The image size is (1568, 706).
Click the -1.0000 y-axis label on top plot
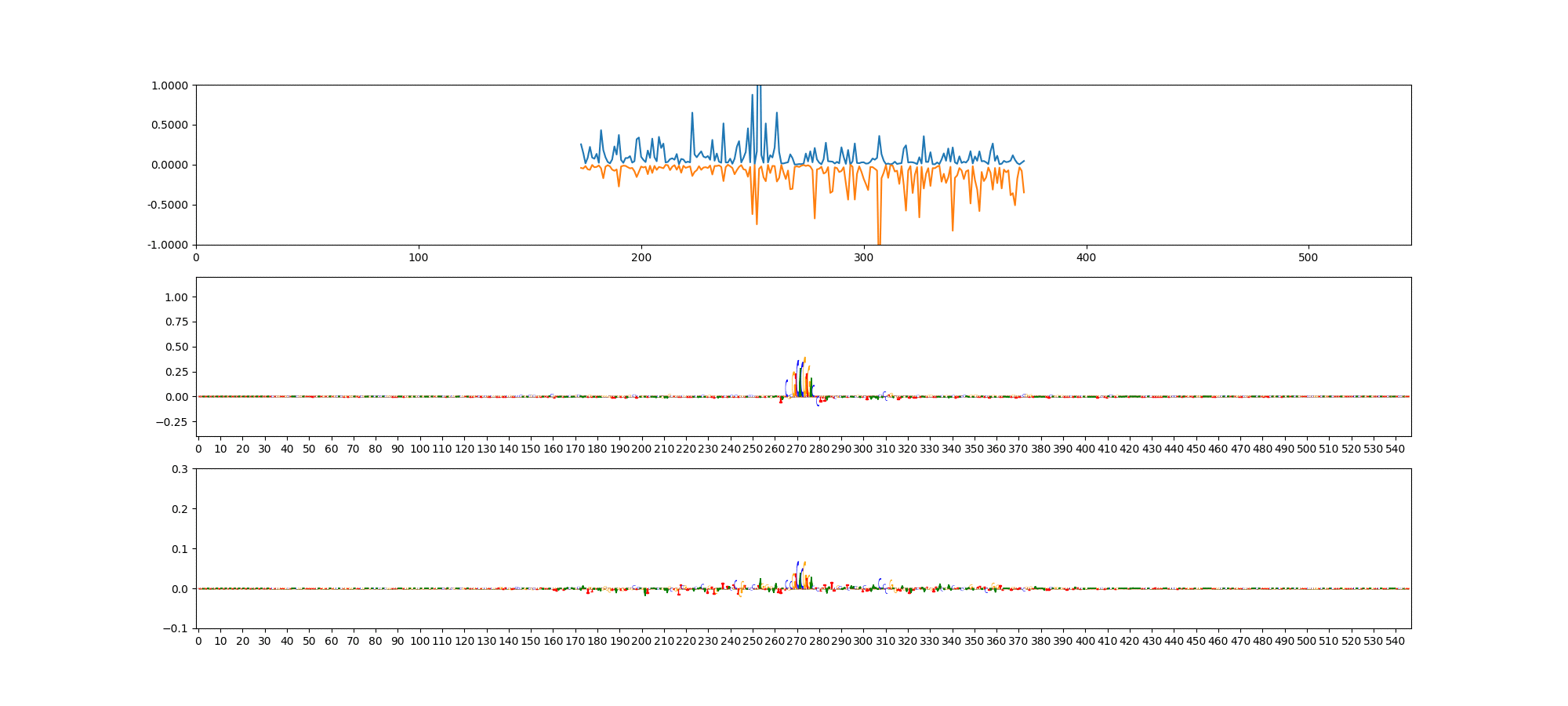tap(168, 246)
